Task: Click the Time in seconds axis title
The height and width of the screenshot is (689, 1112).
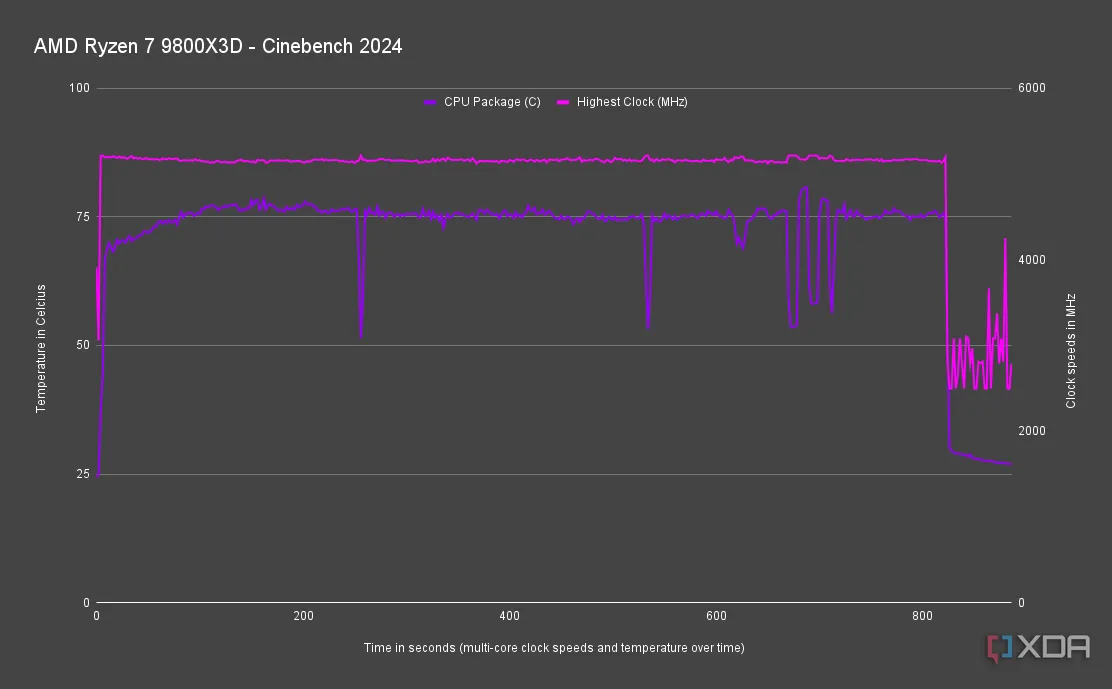Action: 554,648
